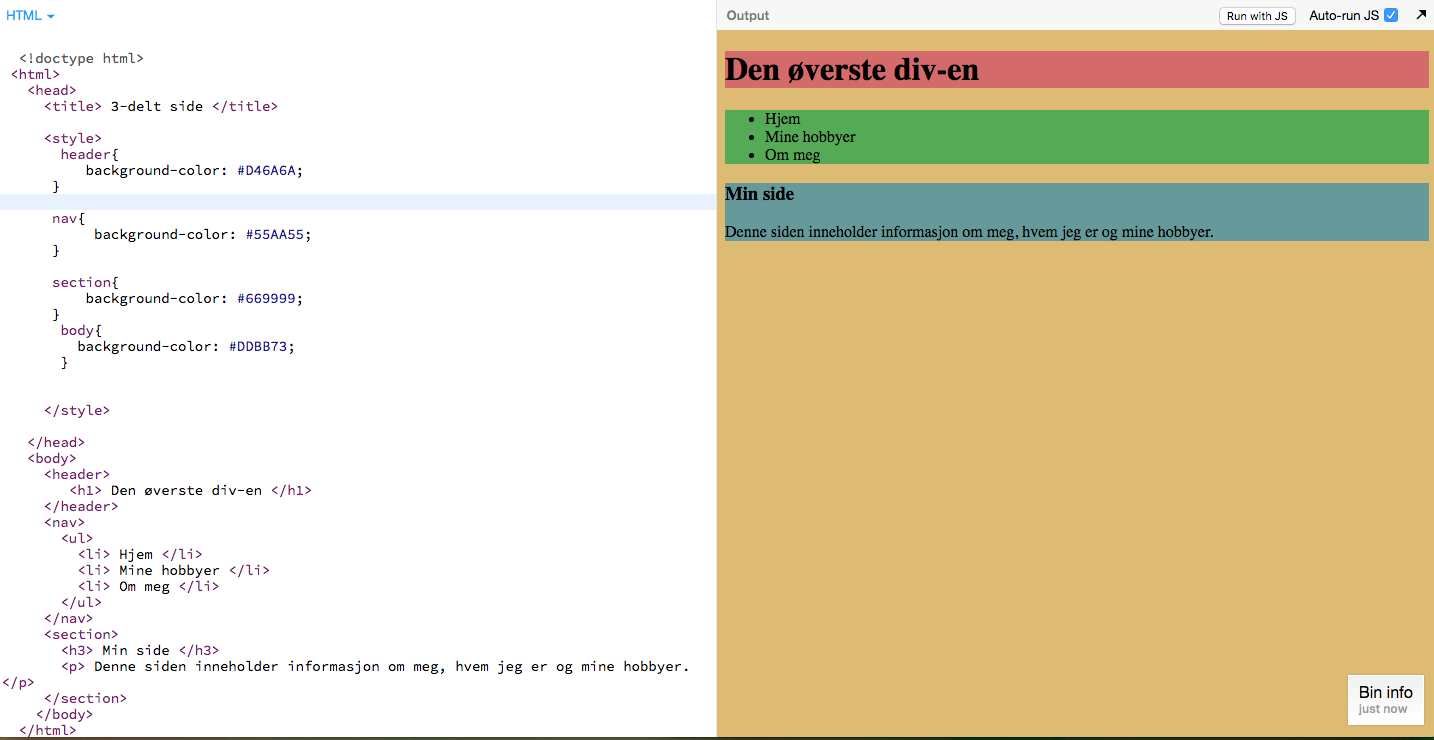Viewport: 1434px width, 740px height.
Task: Click the Min side heading in output
Action: click(760, 193)
